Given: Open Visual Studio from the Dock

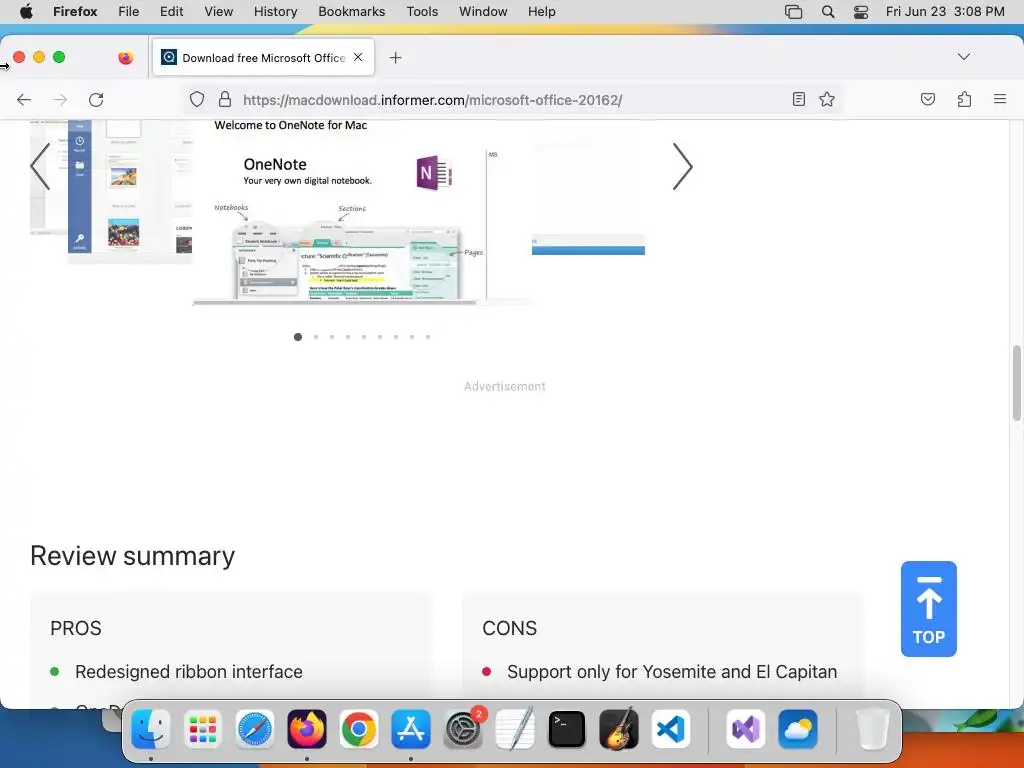Looking at the screenshot, I should coord(746,729).
